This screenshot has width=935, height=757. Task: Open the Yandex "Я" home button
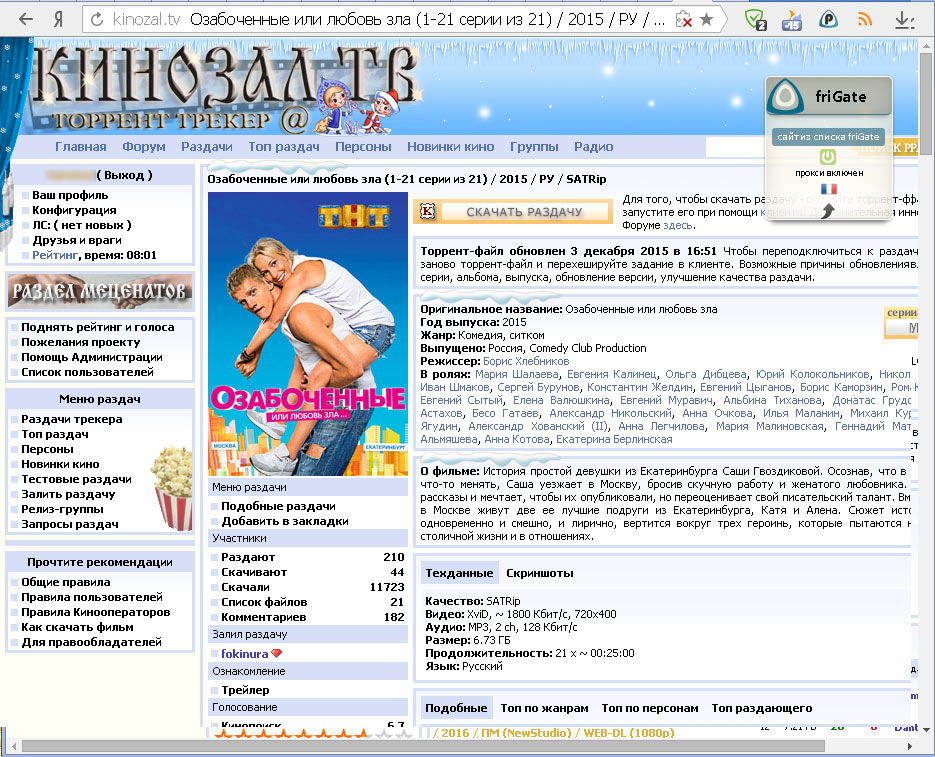click(x=58, y=19)
